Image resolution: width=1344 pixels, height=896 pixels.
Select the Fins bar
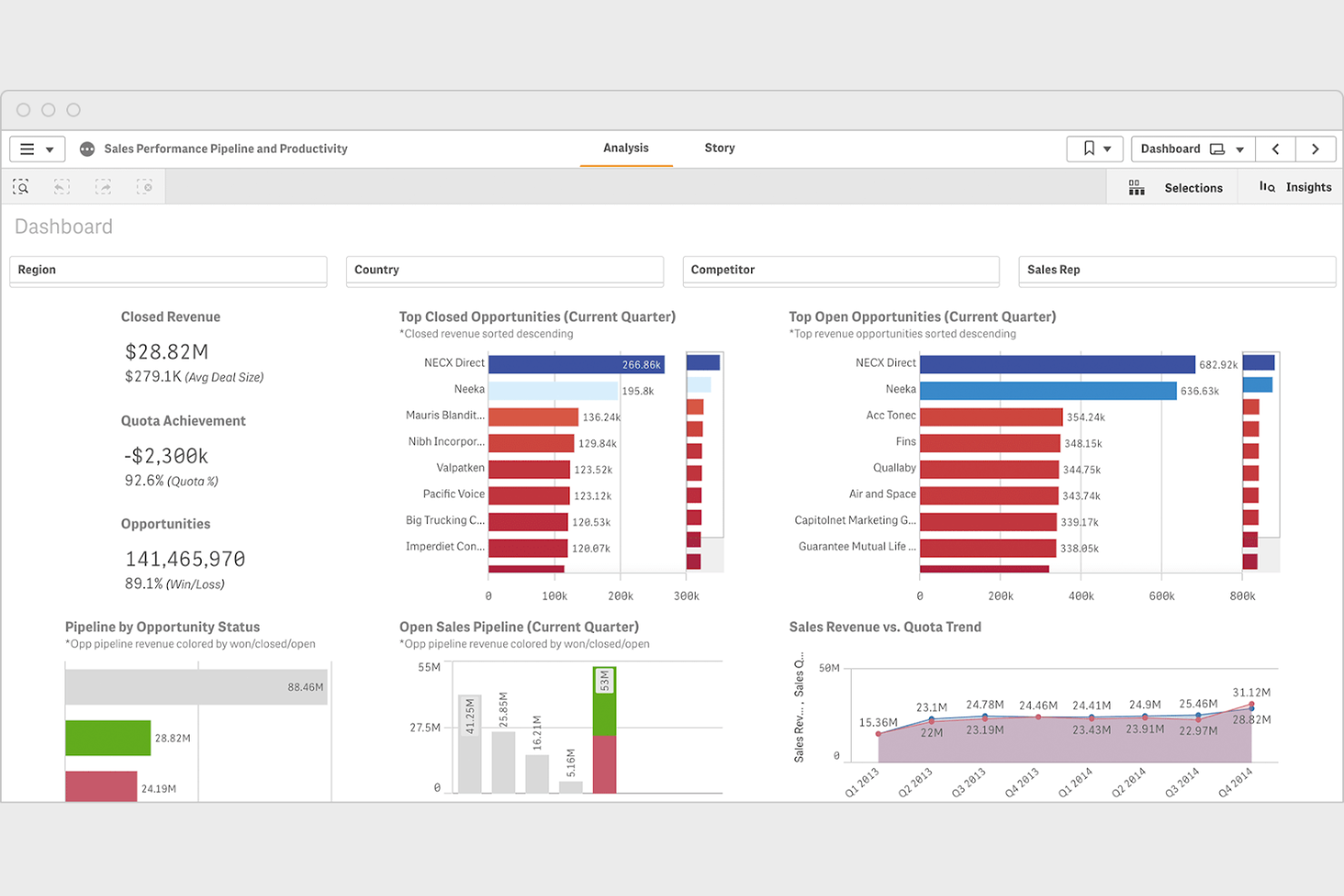pos(990,443)
